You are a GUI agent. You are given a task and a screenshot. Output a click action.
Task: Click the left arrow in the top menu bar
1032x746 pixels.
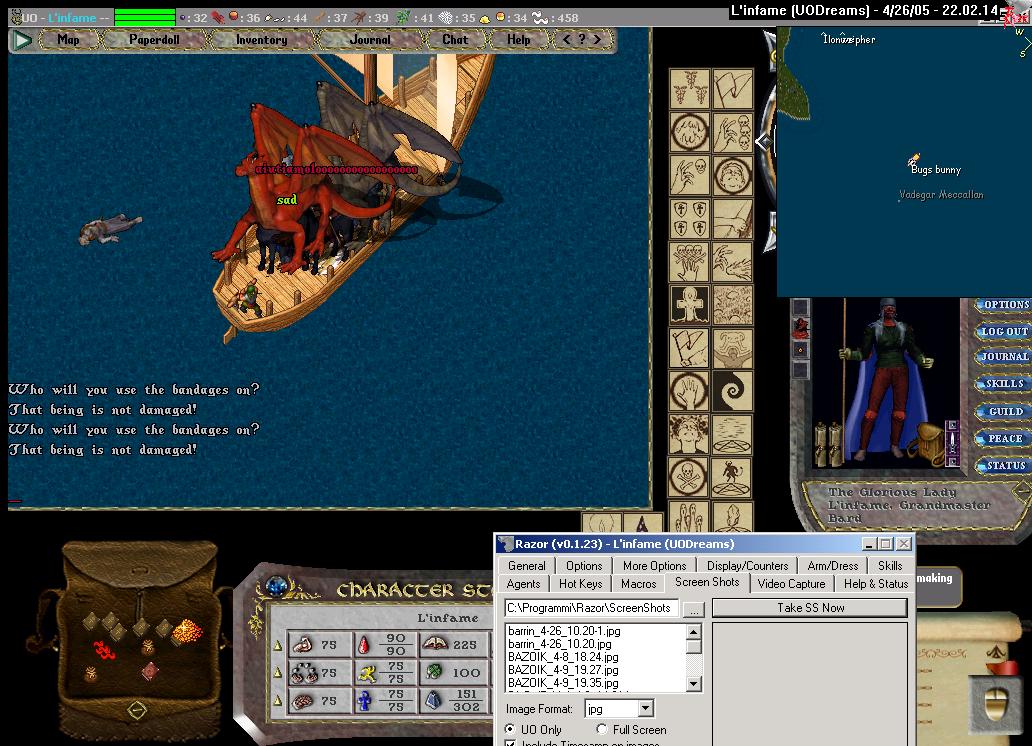pyautogui.click(x=567, y=40)
